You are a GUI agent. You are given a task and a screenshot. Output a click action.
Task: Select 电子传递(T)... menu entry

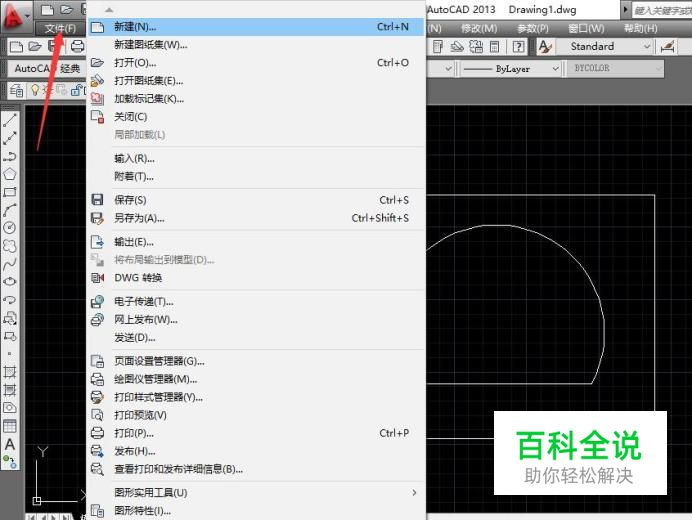click(x=257, y=301)
